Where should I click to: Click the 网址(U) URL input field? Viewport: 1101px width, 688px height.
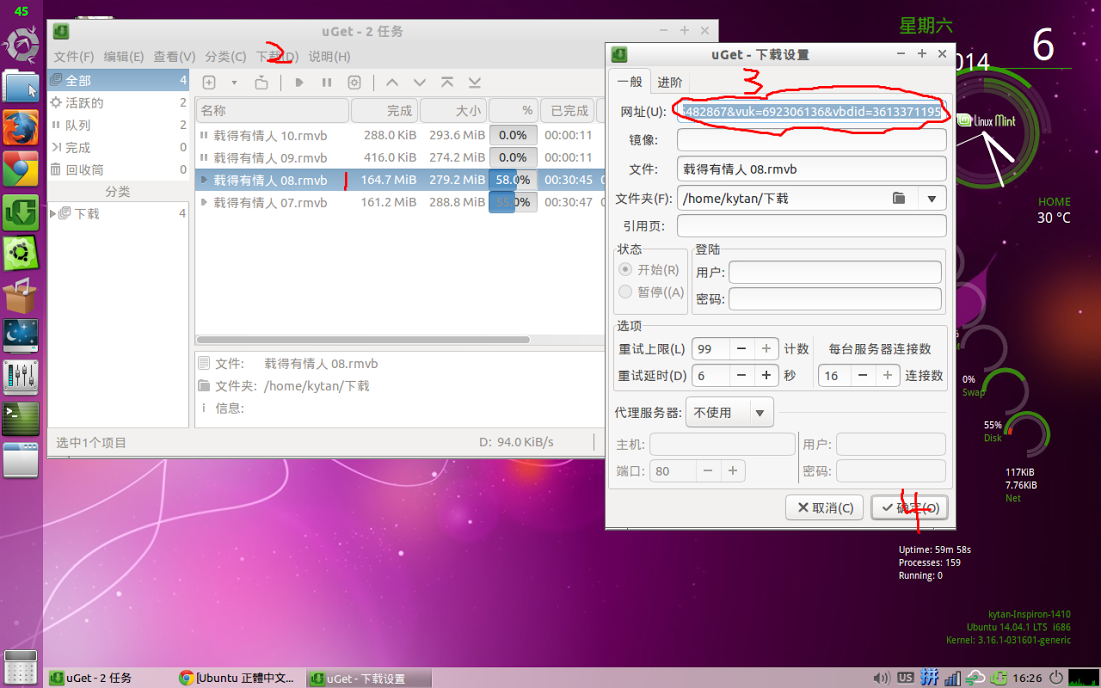coord(812,112)
